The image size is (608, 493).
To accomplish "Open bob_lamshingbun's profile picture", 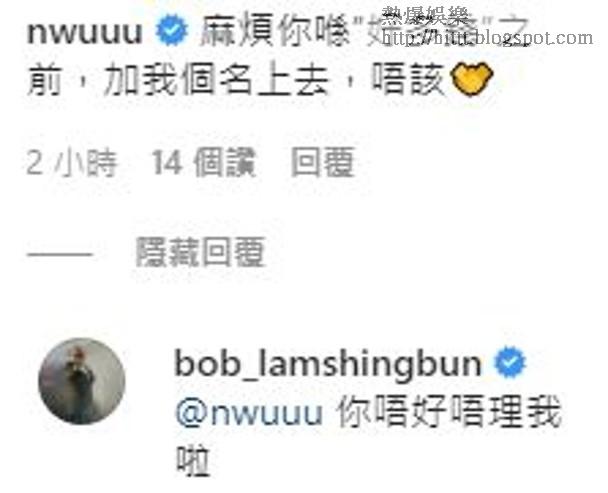I will coord(82,381).
